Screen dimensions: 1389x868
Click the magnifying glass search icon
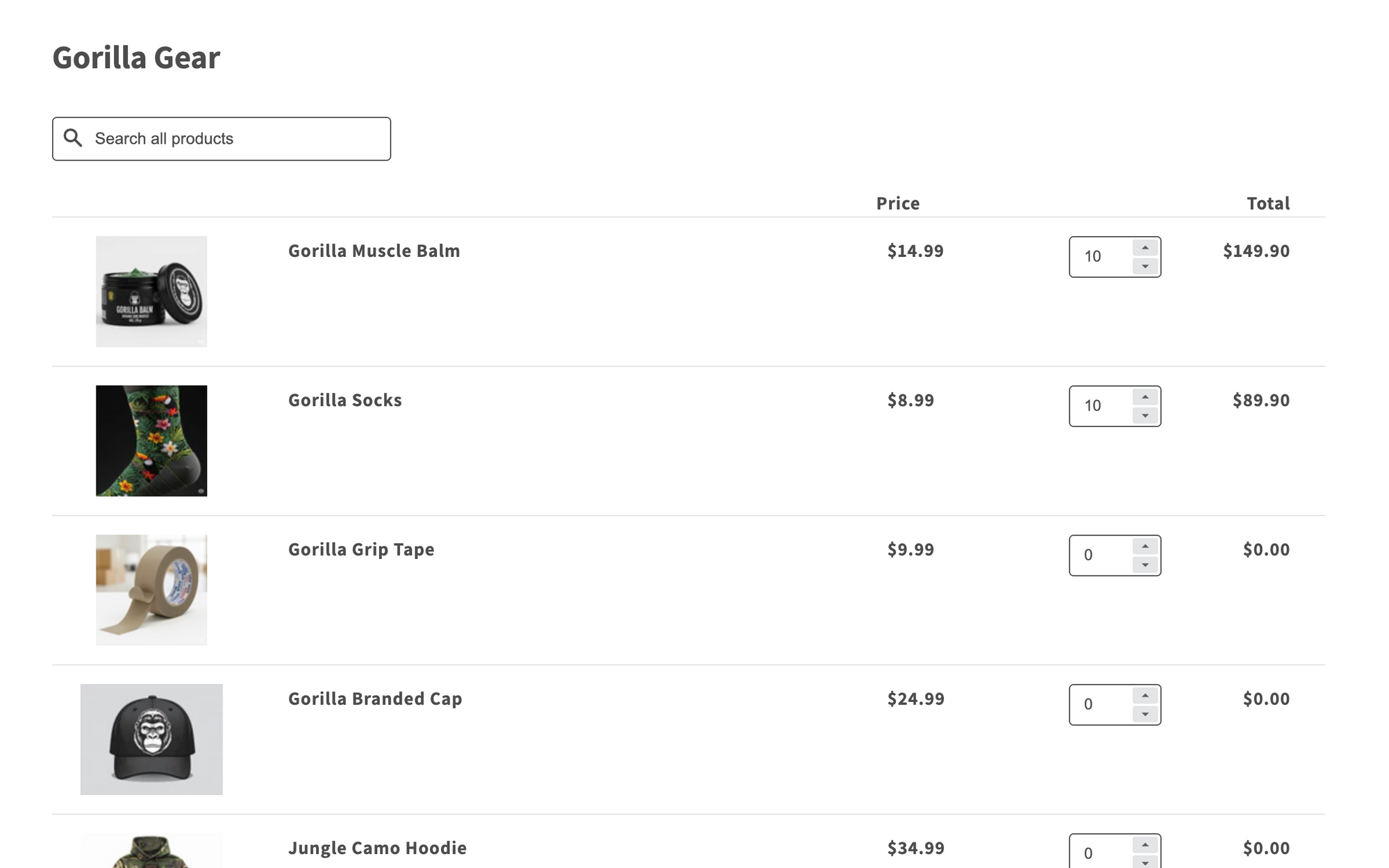pyautogui.click(x=74, y=138)
